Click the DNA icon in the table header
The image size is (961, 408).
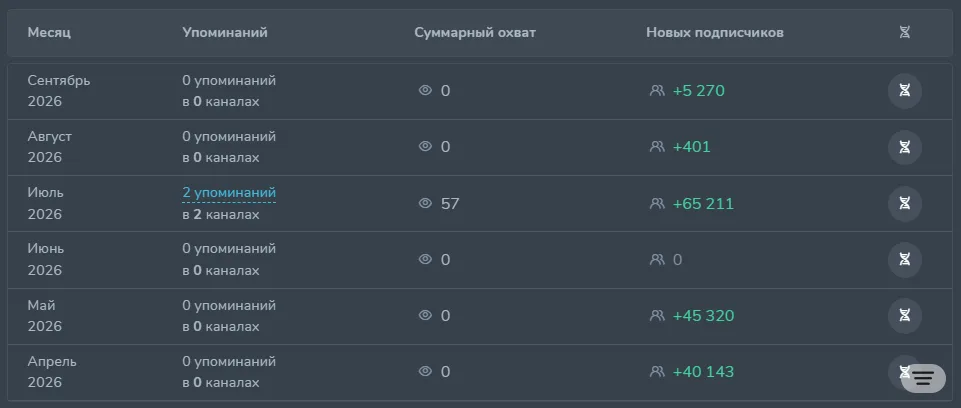click(905, 32)
